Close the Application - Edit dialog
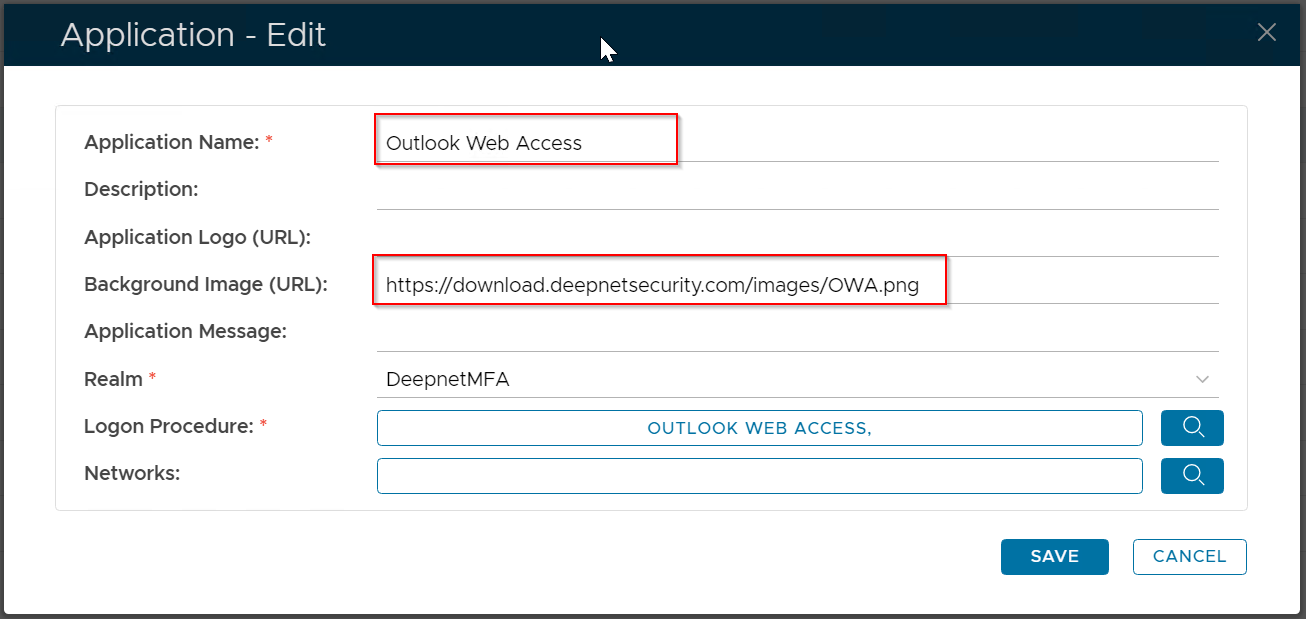Viewport: 1306px width, 619px height. click(1266, 33)
